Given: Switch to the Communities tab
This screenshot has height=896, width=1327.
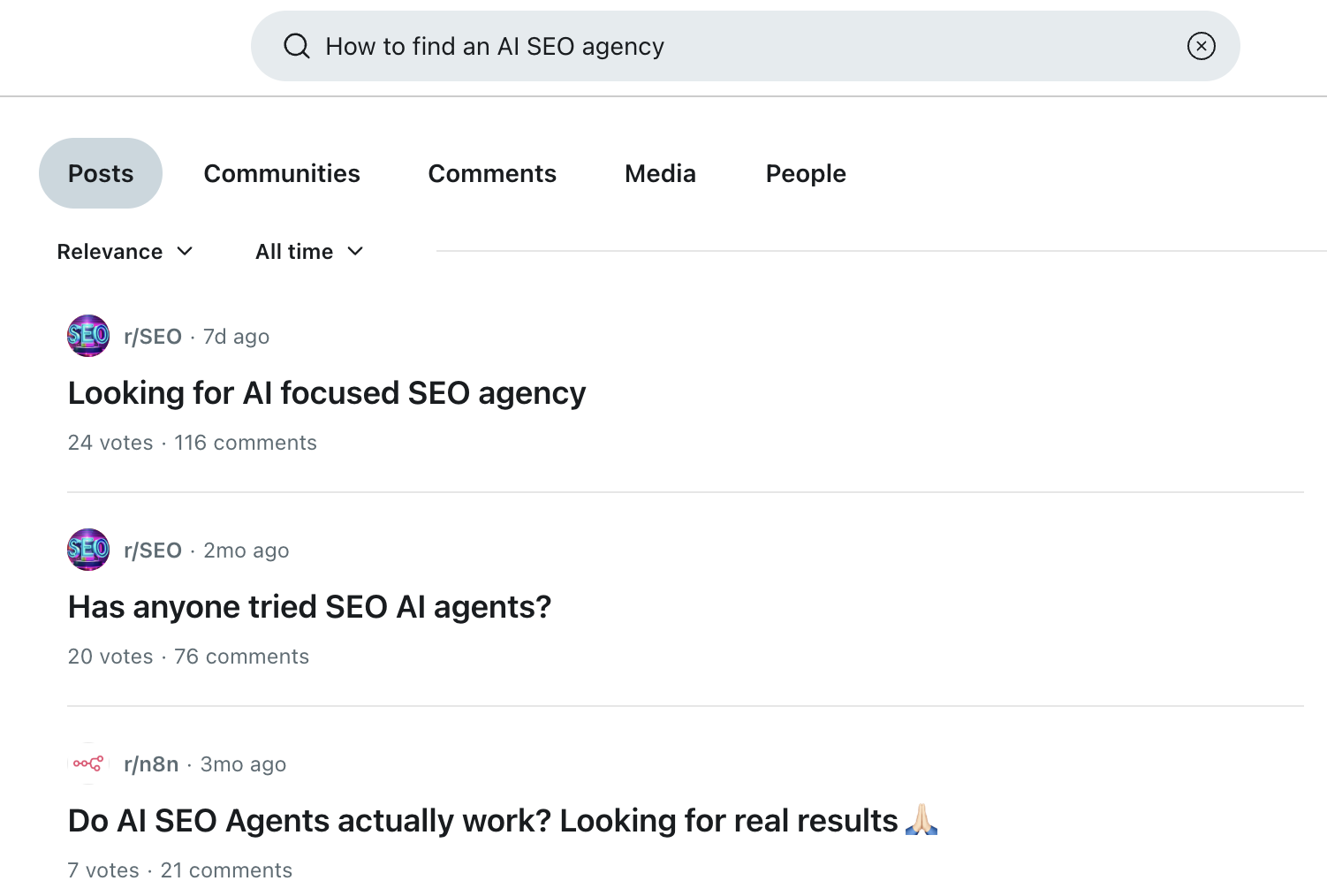Looking at the screenshot, I should [x=282, y=173].
